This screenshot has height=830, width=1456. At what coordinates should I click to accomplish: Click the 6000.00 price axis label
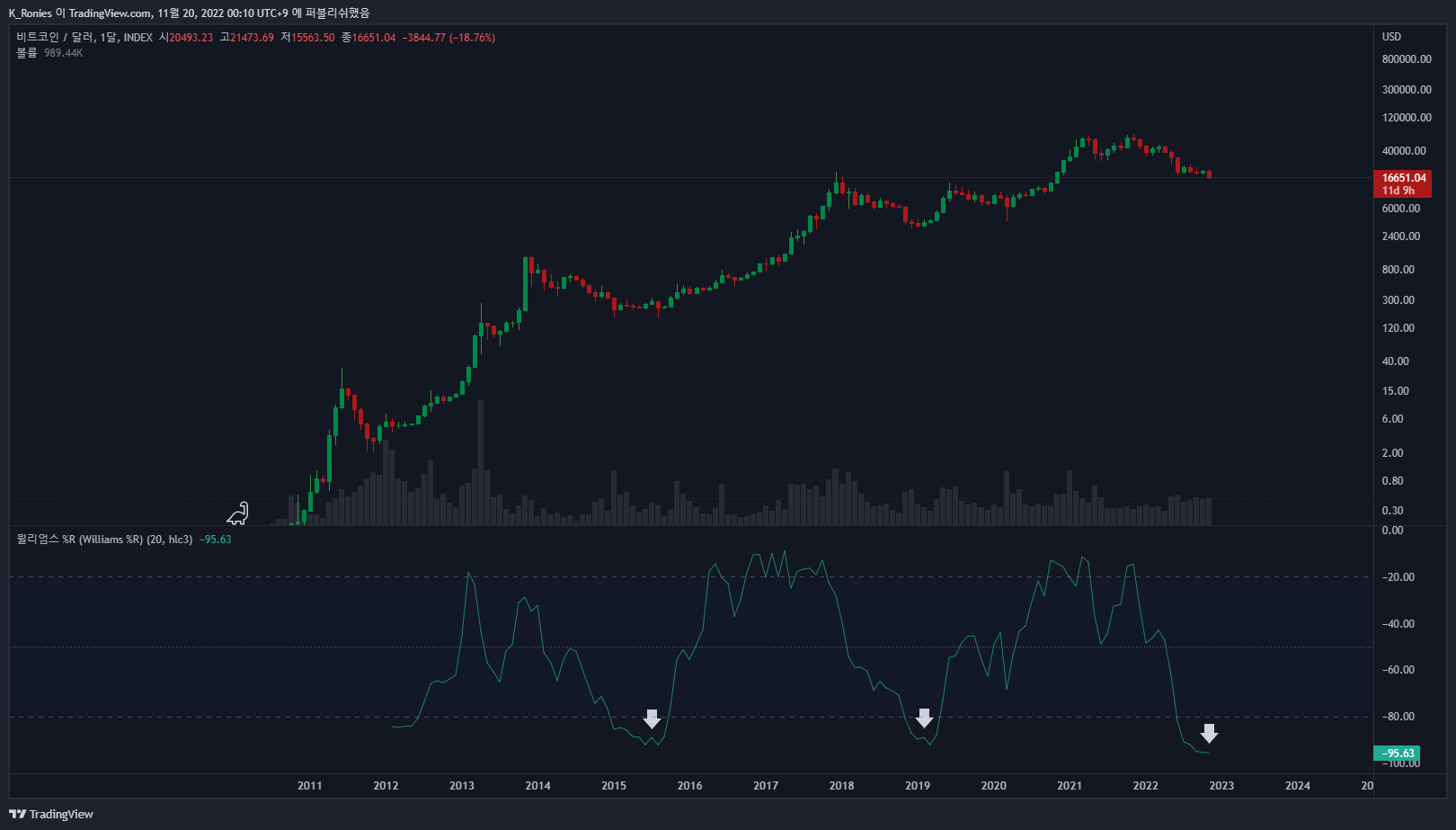point(1401,209)
